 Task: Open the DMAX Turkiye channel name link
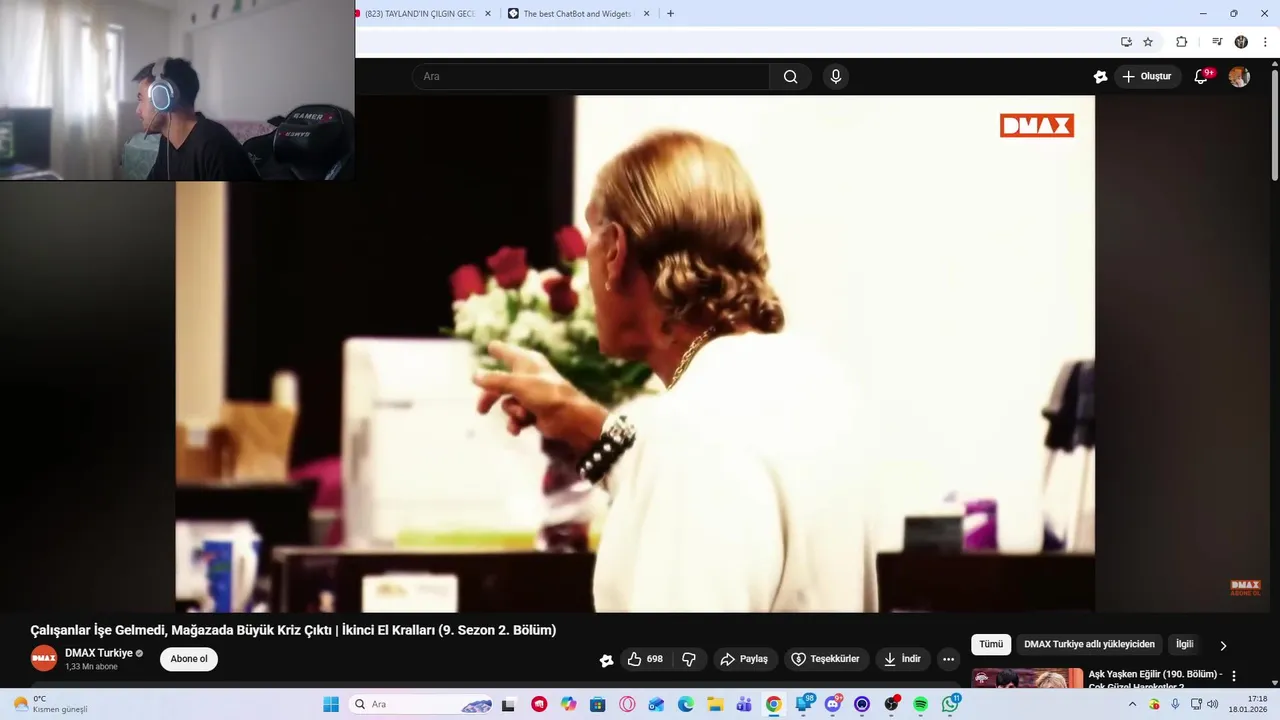tap(99, 653)
